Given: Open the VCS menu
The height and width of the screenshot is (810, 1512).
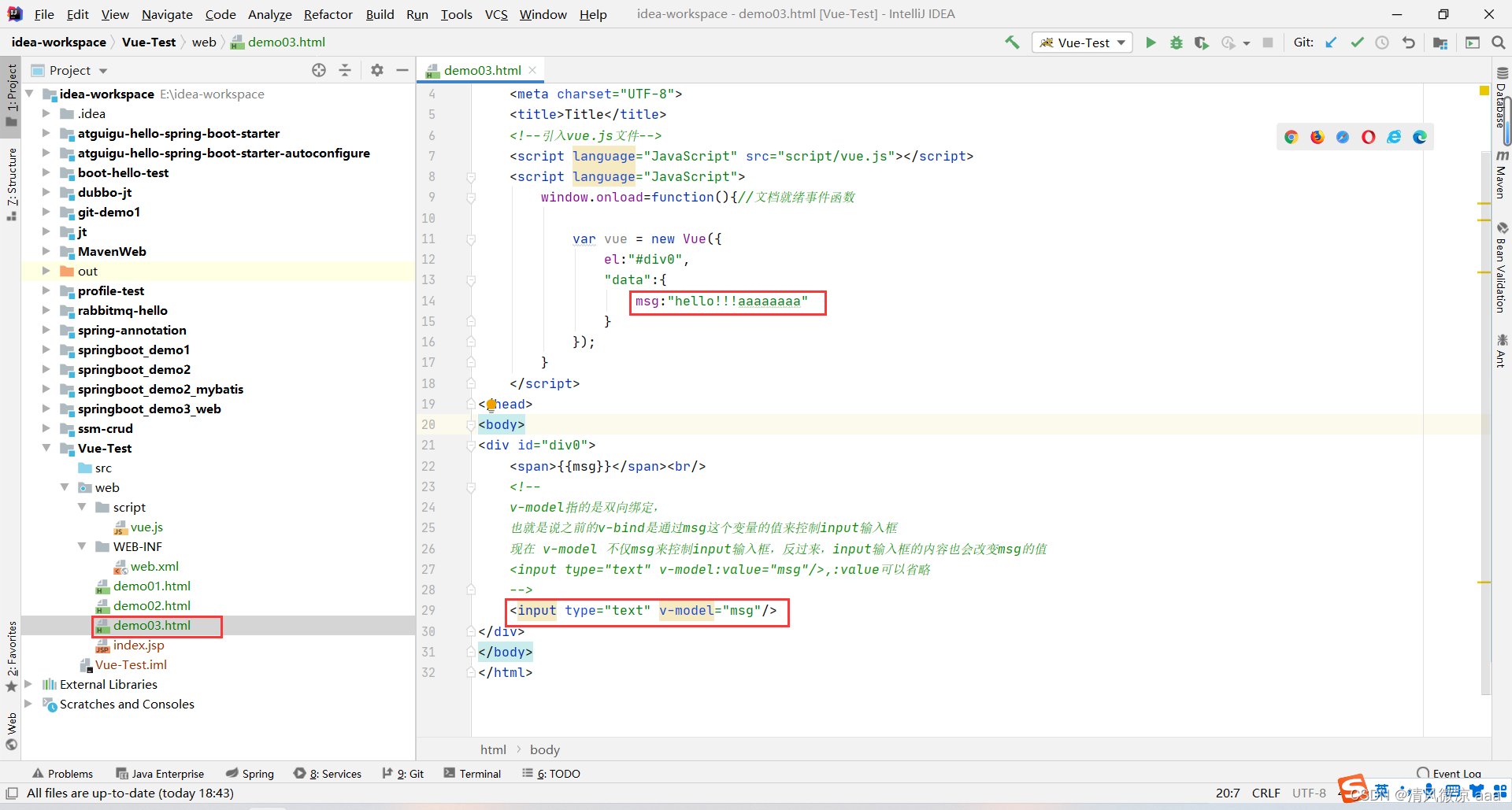Looking at the screenshot, I should coord(496,14).
